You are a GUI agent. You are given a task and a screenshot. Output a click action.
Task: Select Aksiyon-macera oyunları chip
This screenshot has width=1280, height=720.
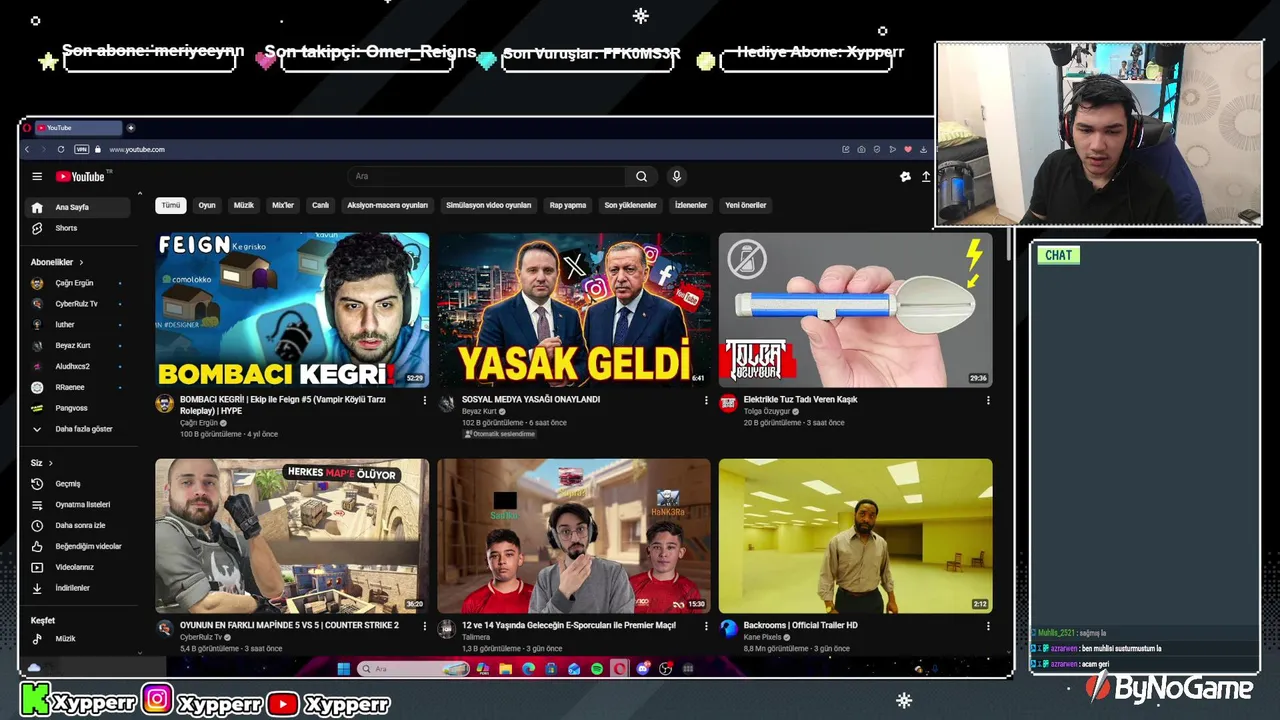coord(387,205)
